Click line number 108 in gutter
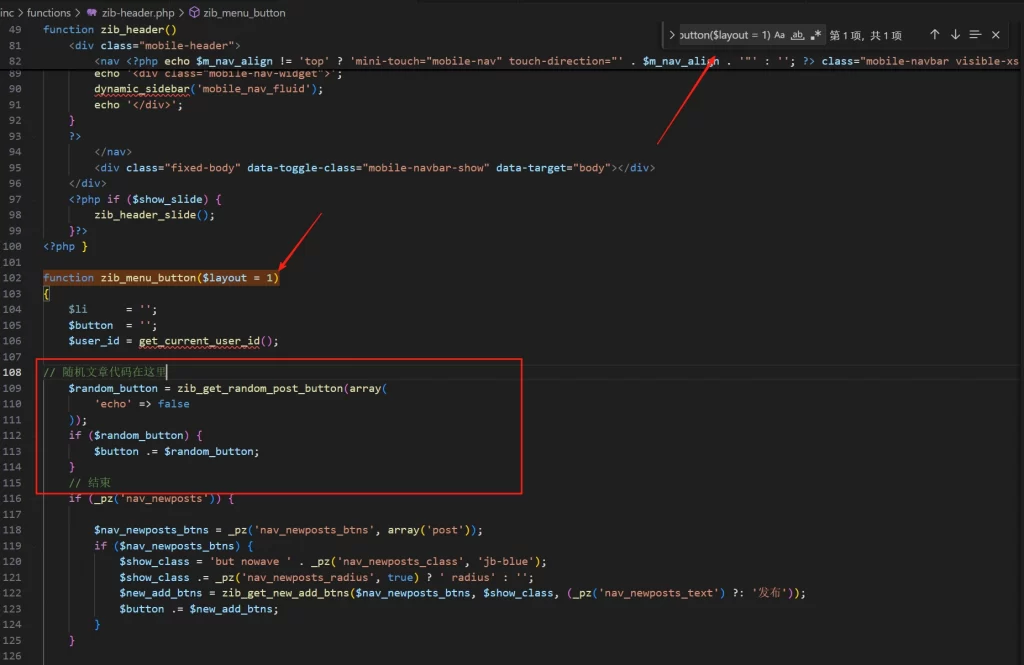The image size is (1024, 665). click(12, 372)
